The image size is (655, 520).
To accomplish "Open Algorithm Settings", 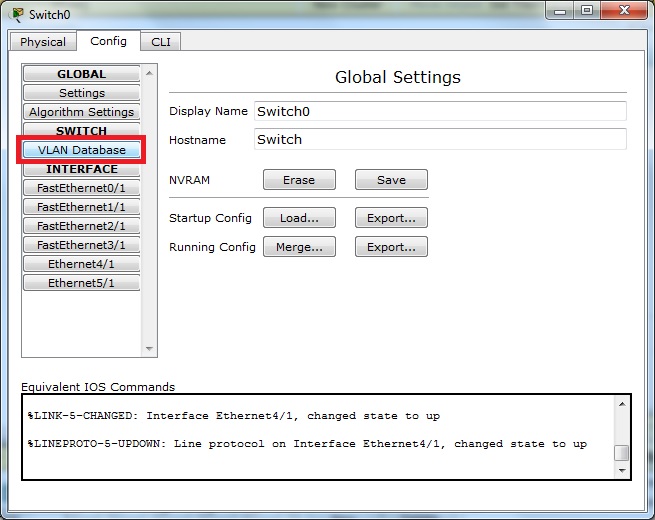I will 81,112.
